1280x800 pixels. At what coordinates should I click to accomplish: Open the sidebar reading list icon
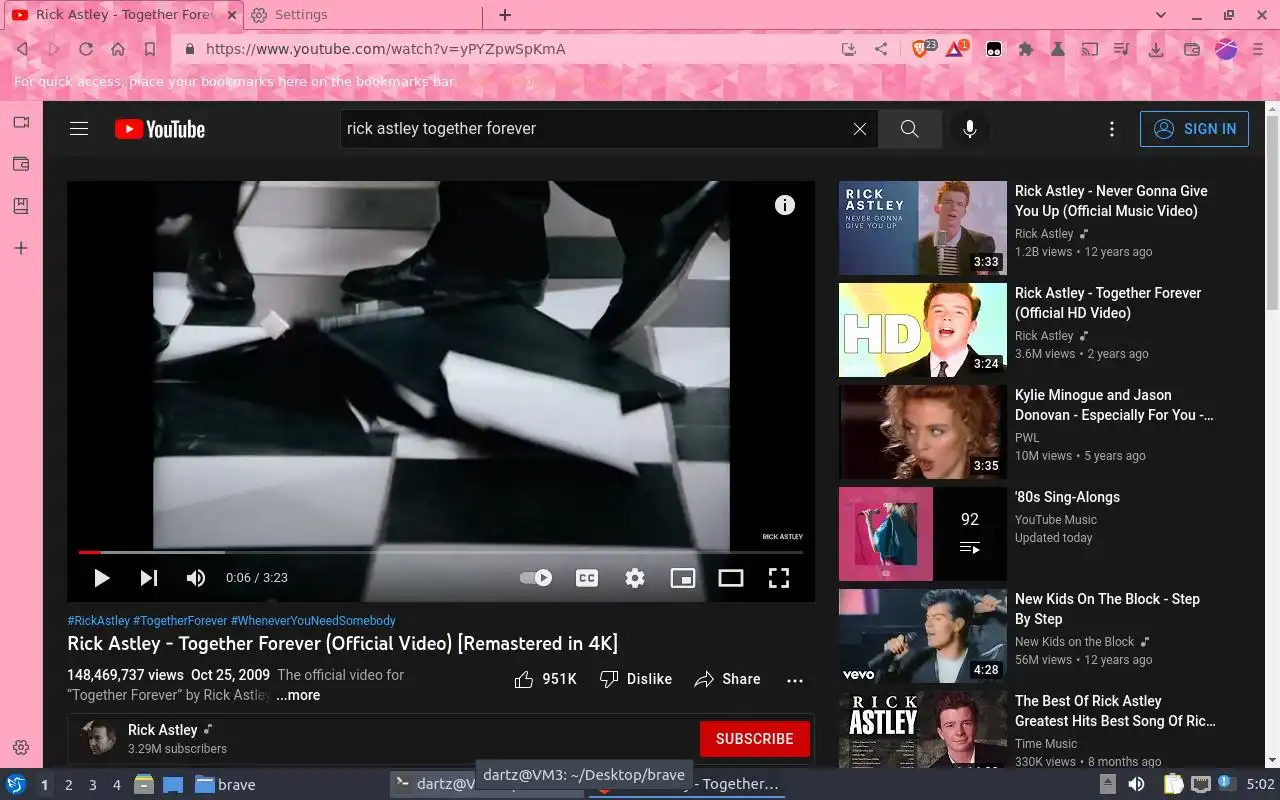tap(21, 206)
